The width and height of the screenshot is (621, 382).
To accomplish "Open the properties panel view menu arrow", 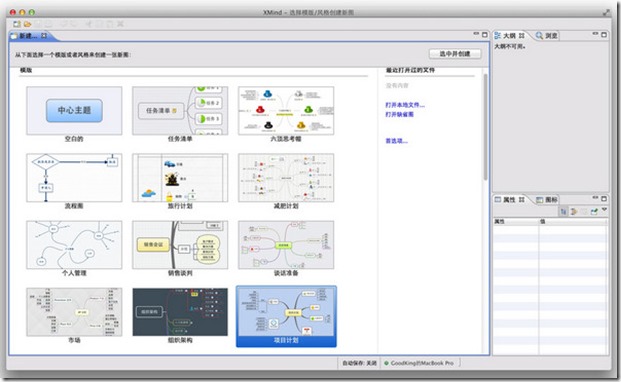I will [604, 210].
